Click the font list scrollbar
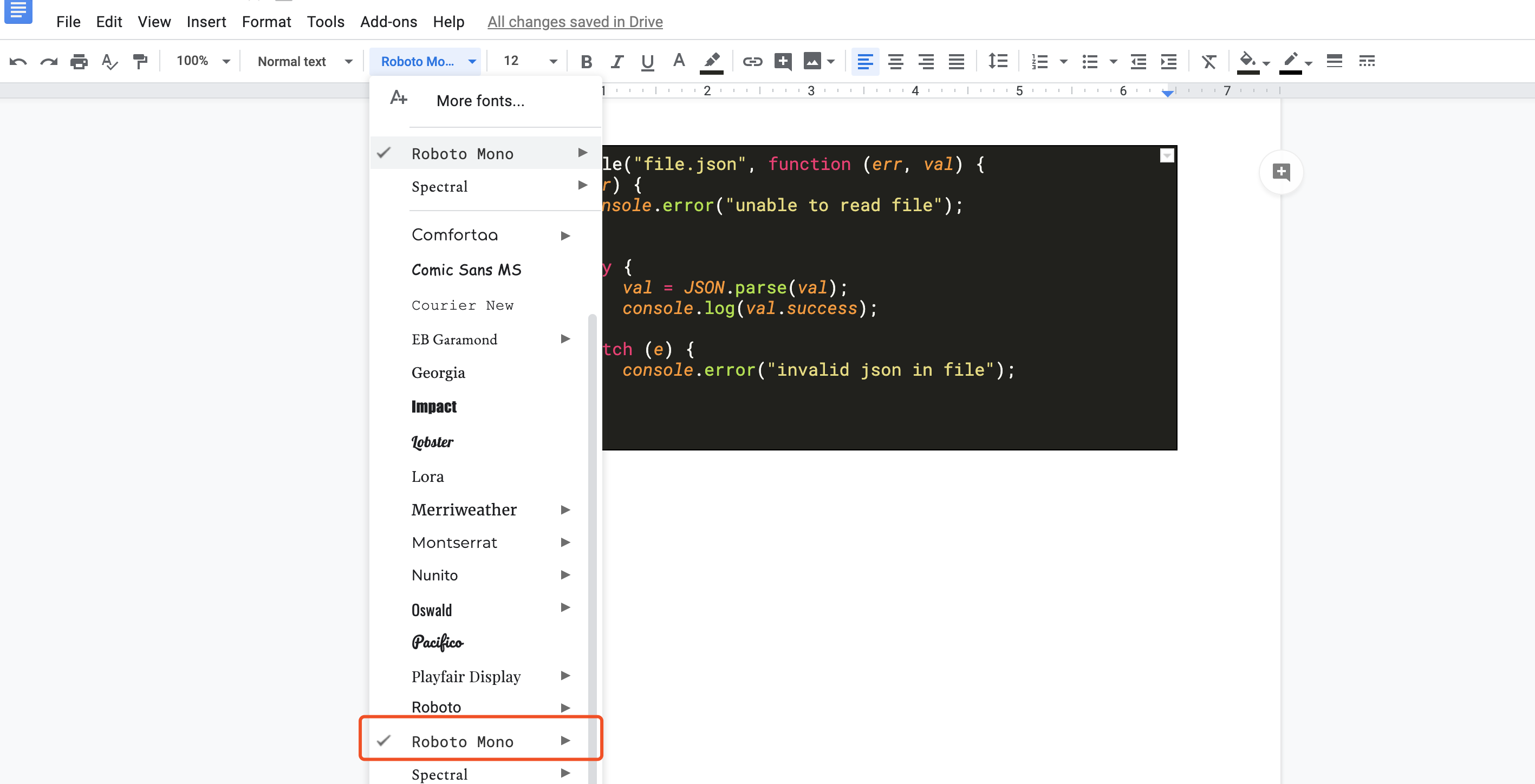Image resolution: width=1535 pixels, height=784 pixels. 593,548
